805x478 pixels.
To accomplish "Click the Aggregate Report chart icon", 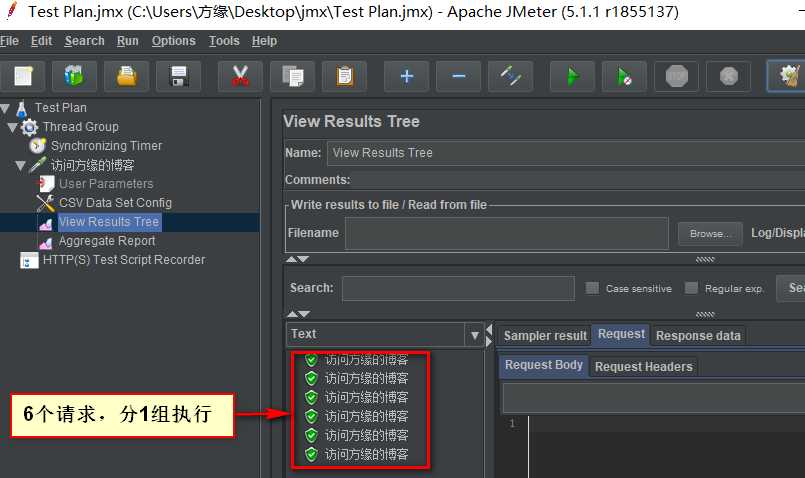I will (46, 242).
